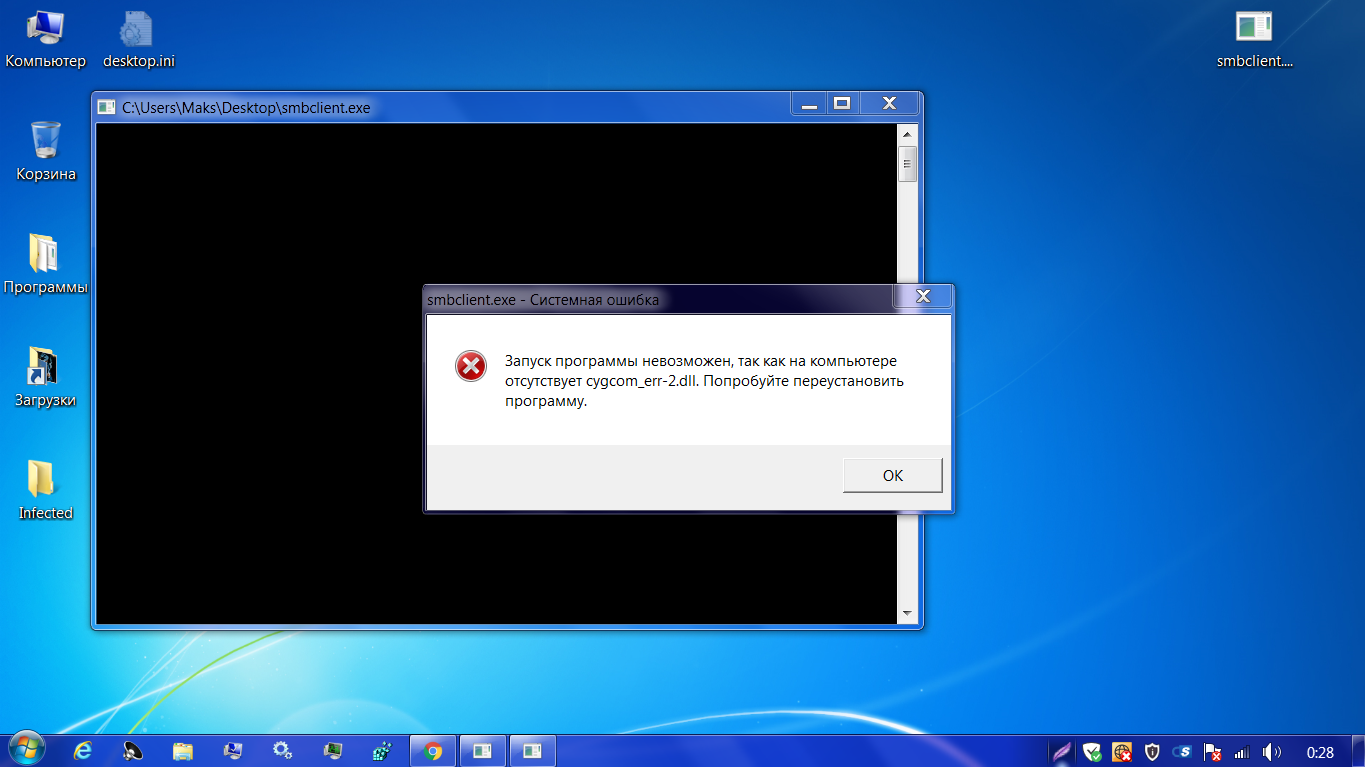Open the console window system menu icon
The image size is (1365, 767).
pos(107,107)
